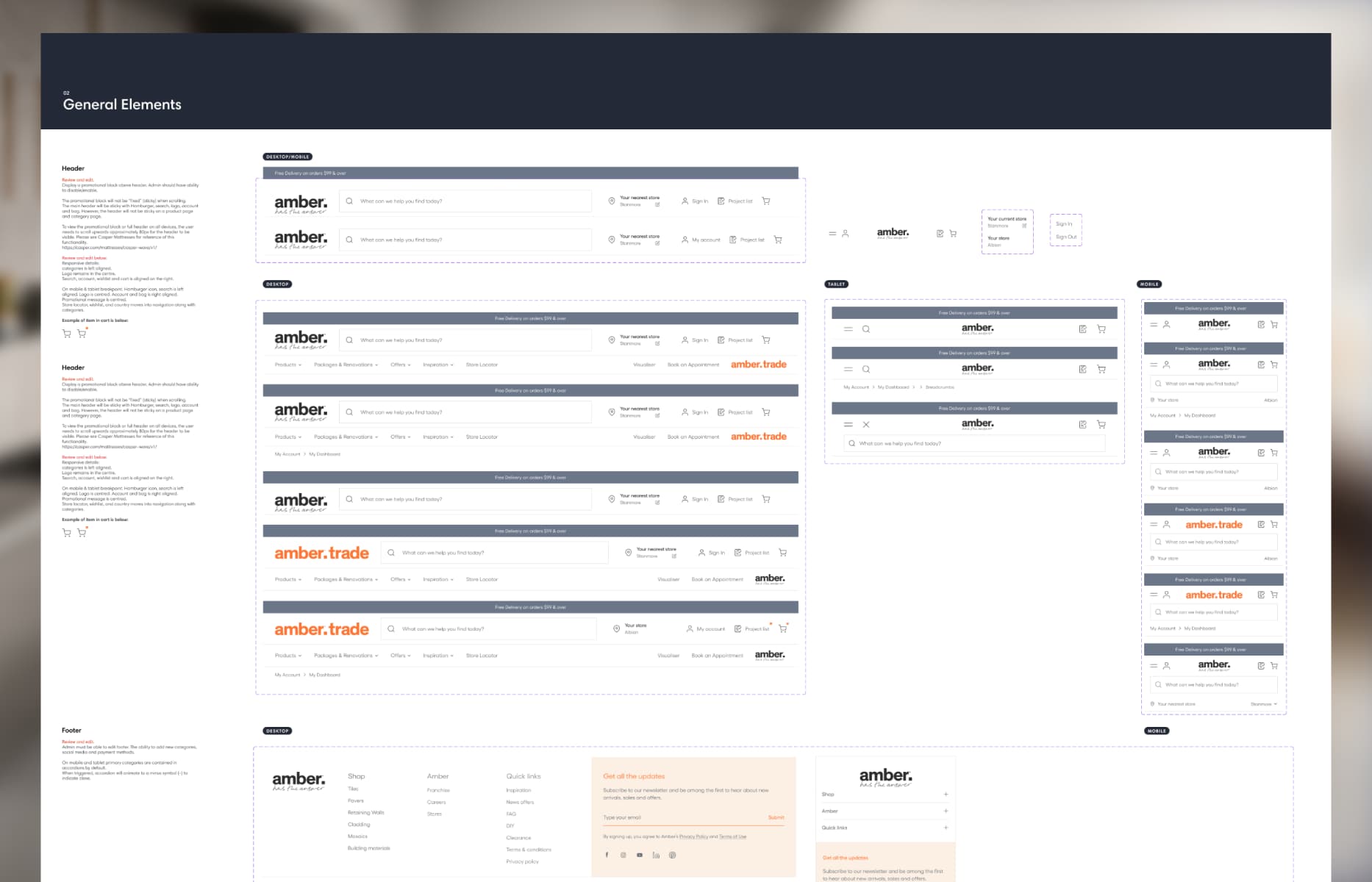Click Store Locator in the navigation bar

(x=482, y=365)
